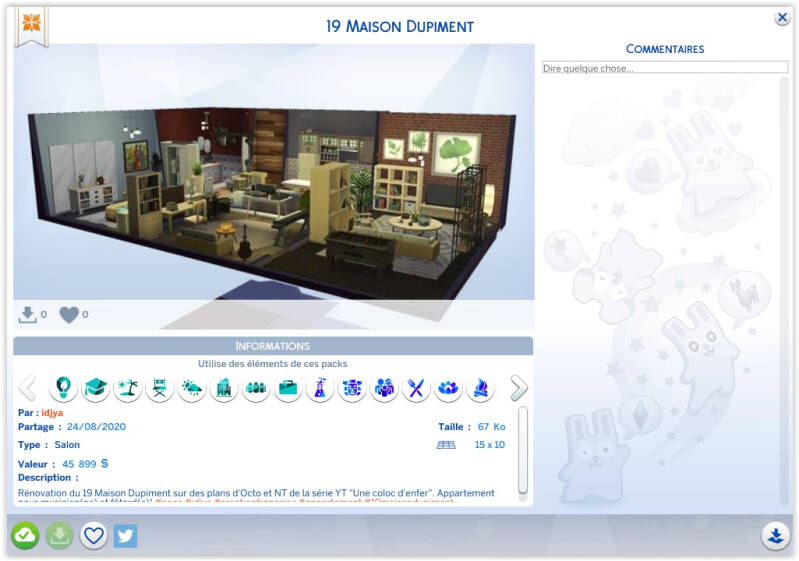The width and height of the screenshot is (799, 561).
Task: Click the comment field 'Dire quelque chose...'
Action: 665,68
